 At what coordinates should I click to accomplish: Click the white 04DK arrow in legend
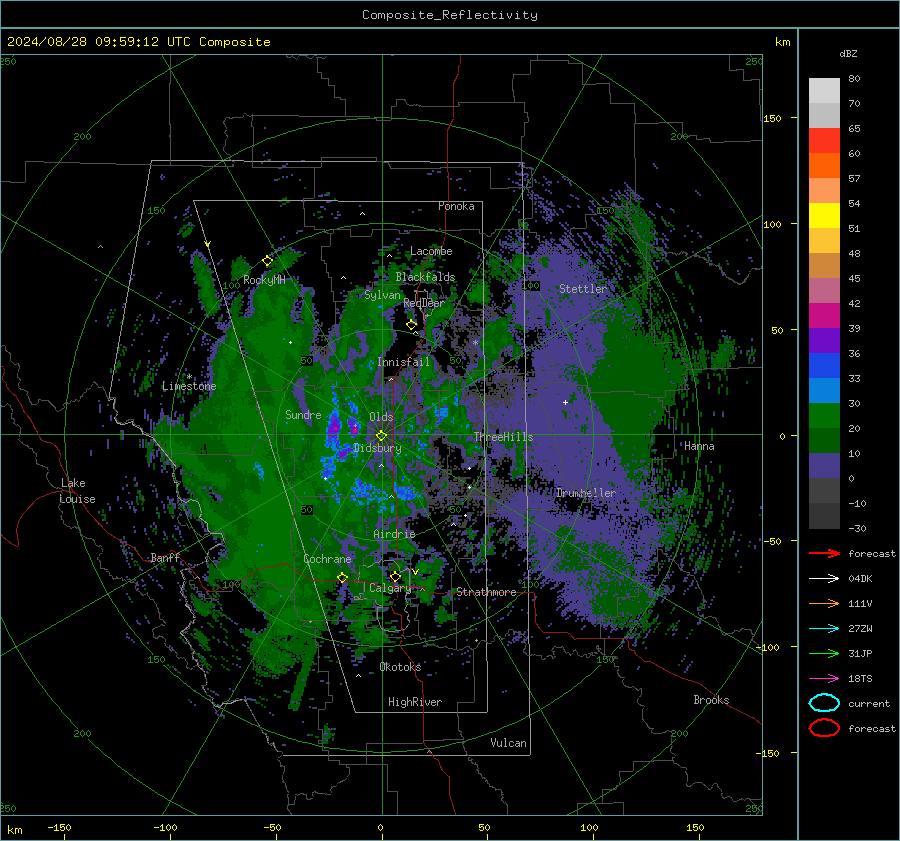tap(824, 578)
